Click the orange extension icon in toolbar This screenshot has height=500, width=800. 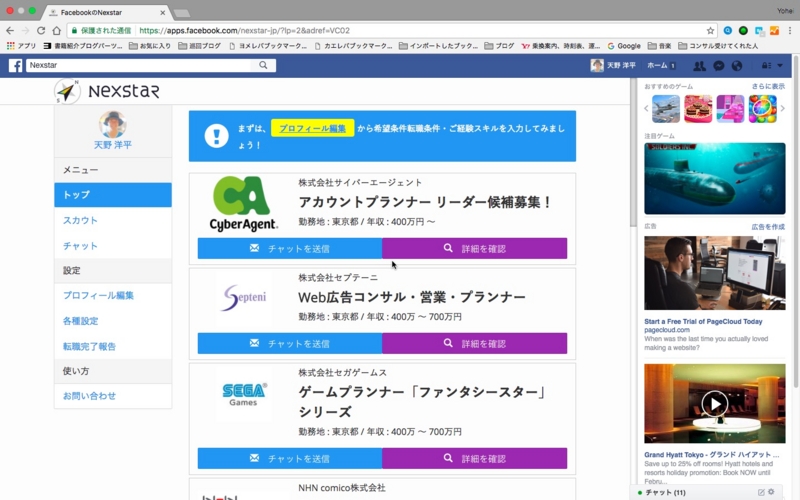point(774,31)
